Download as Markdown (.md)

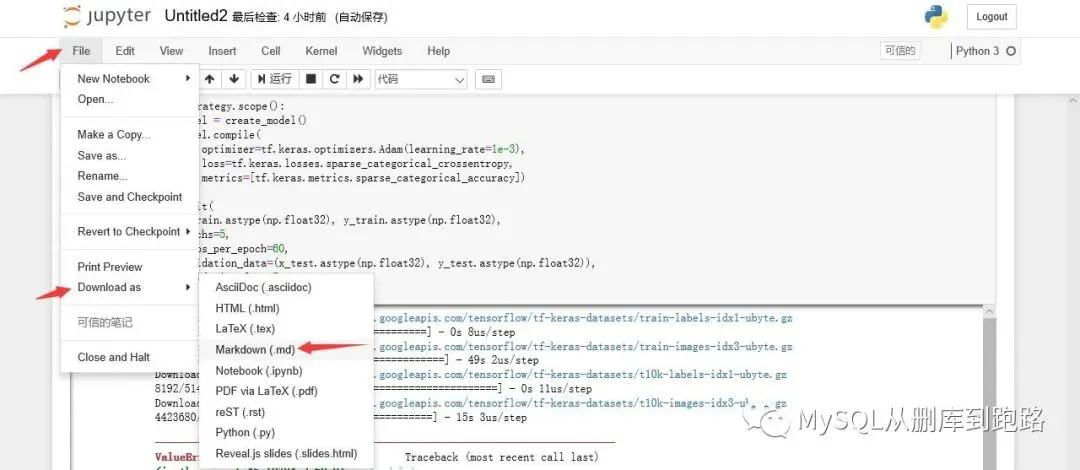(286, 349)
